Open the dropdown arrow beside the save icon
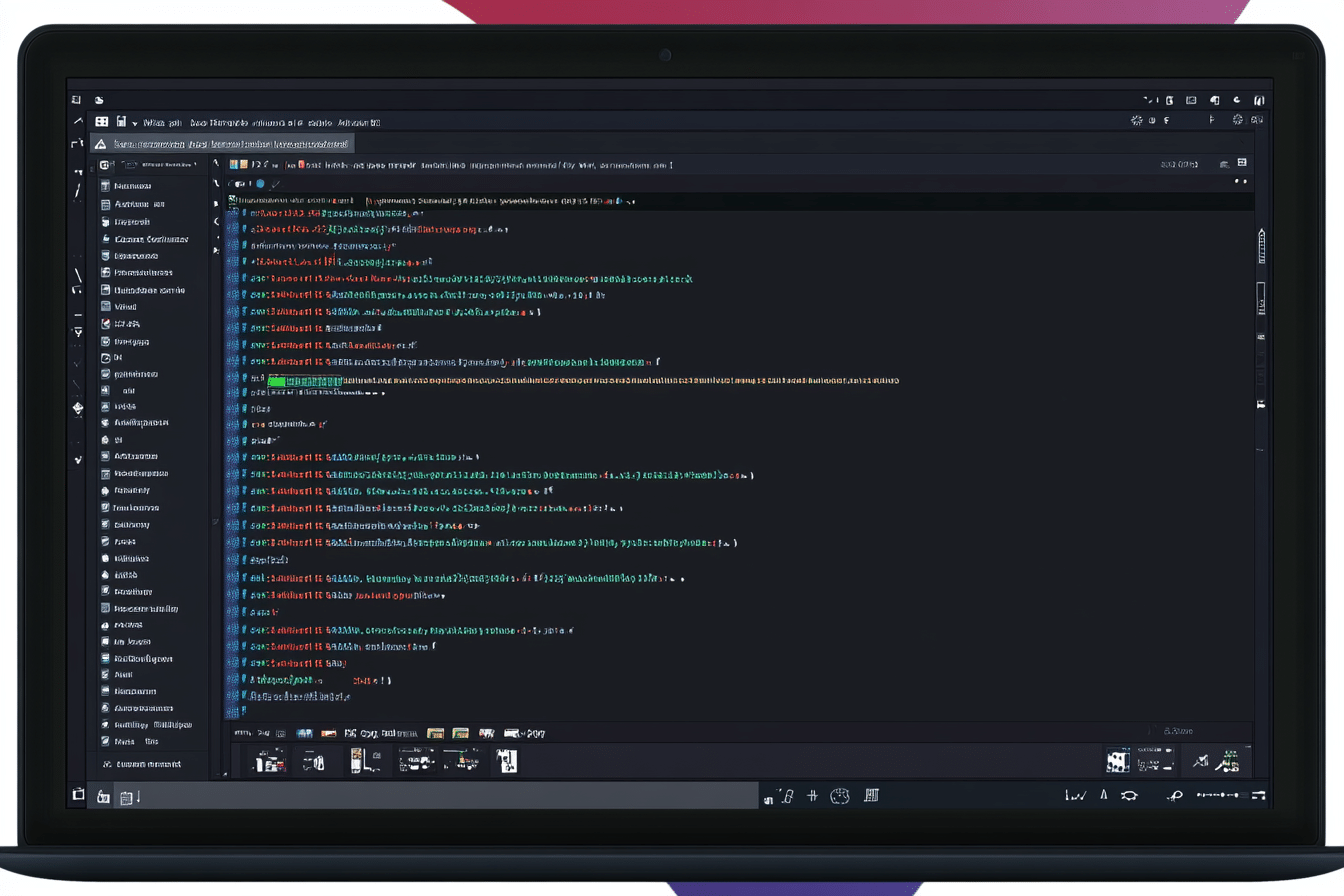This screenshot has height=896, width=1344. pos(134,123)
